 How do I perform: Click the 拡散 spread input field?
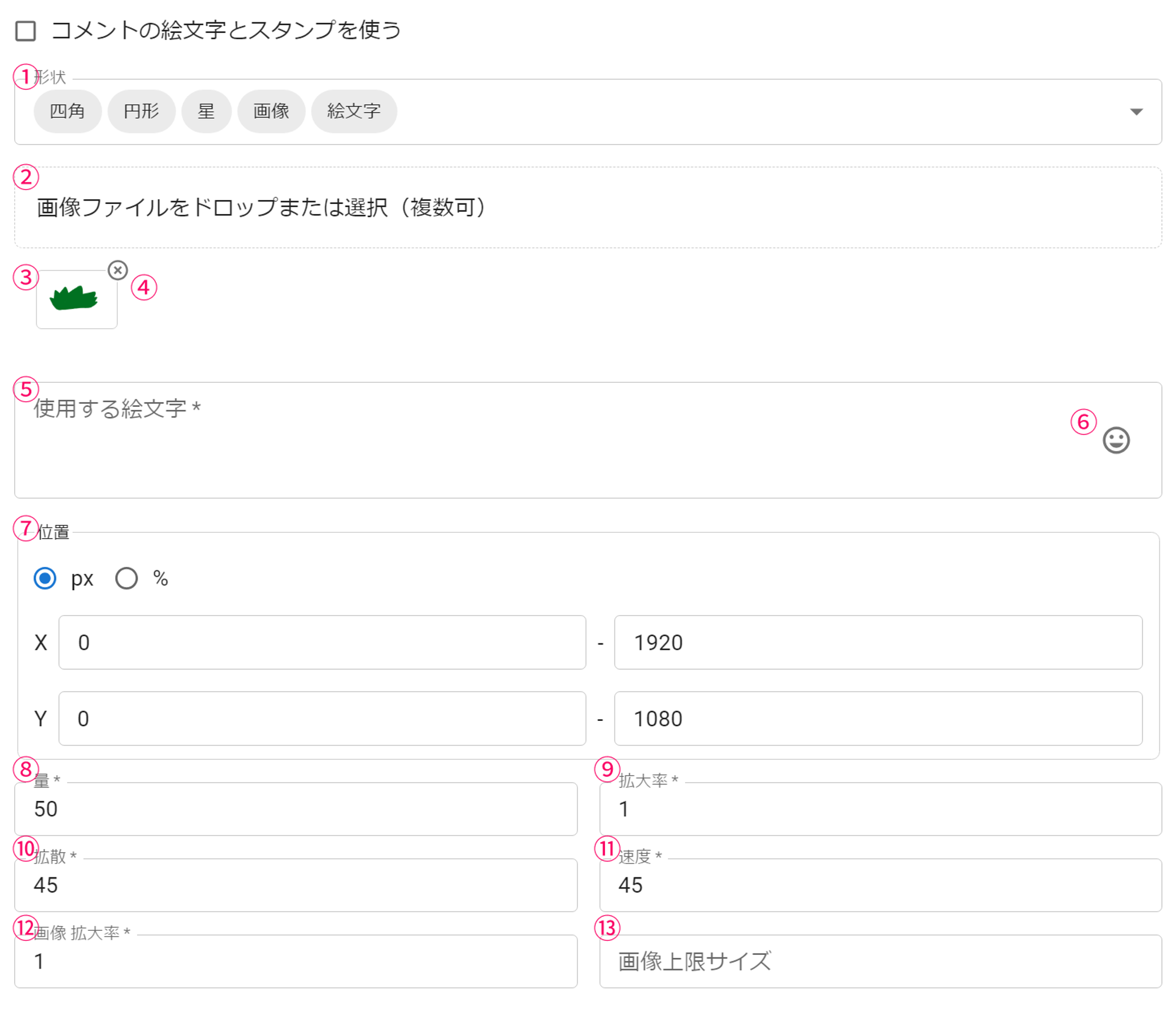tap(296, 885)
